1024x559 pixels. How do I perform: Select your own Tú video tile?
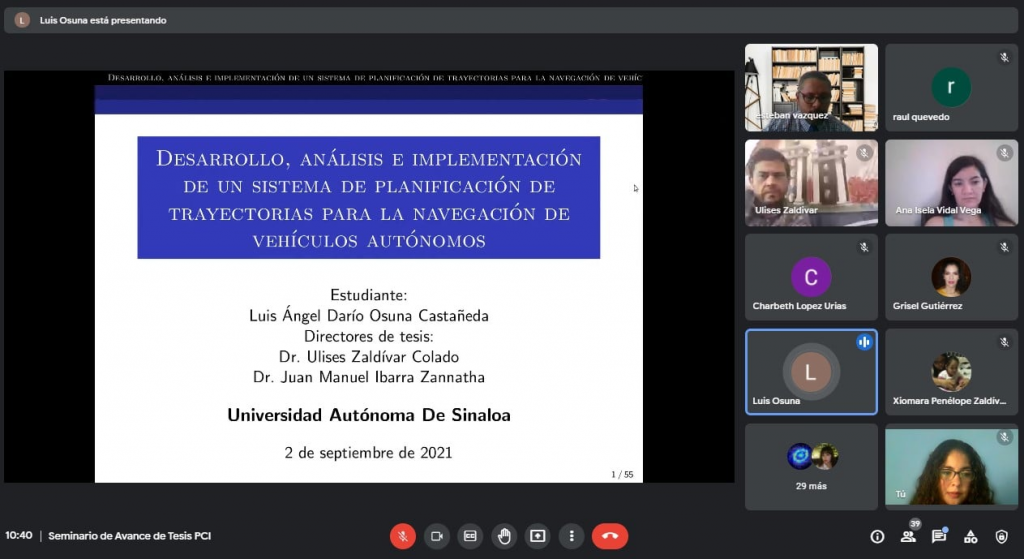click(x=951, y=467)
